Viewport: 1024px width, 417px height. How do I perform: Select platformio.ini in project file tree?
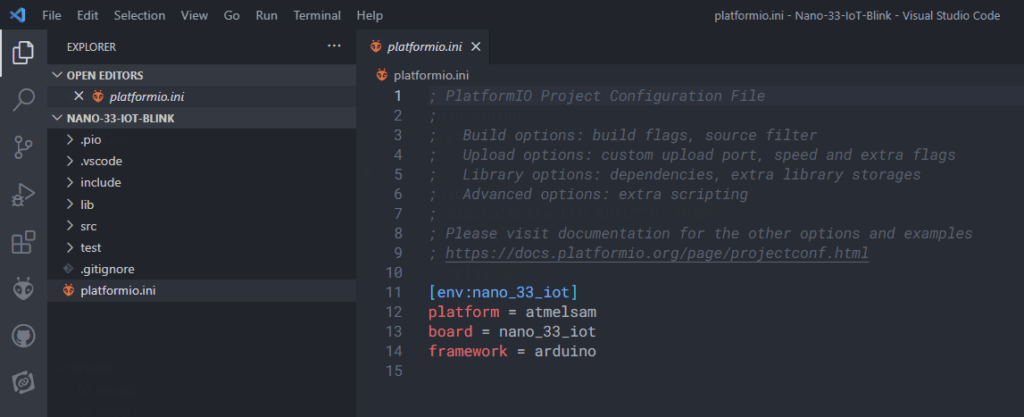point(202,290)
